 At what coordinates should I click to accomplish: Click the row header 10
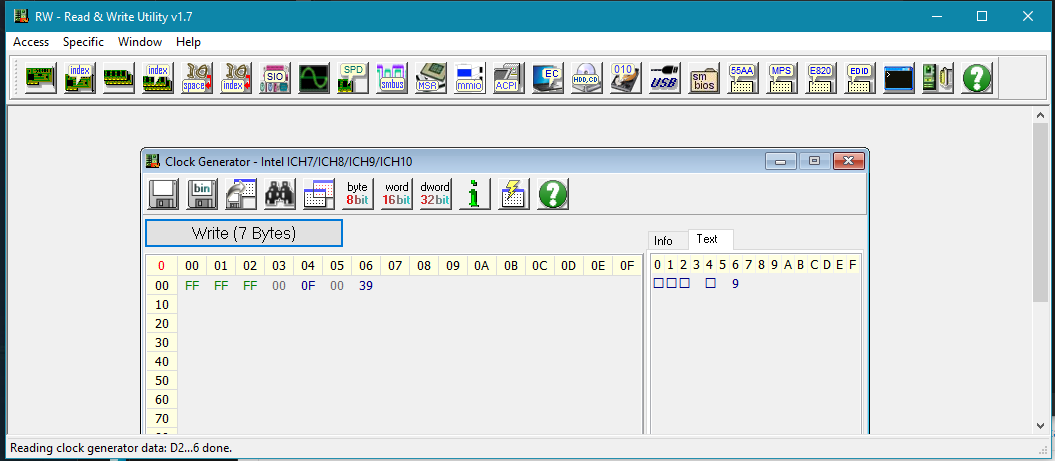pos(161,305)
